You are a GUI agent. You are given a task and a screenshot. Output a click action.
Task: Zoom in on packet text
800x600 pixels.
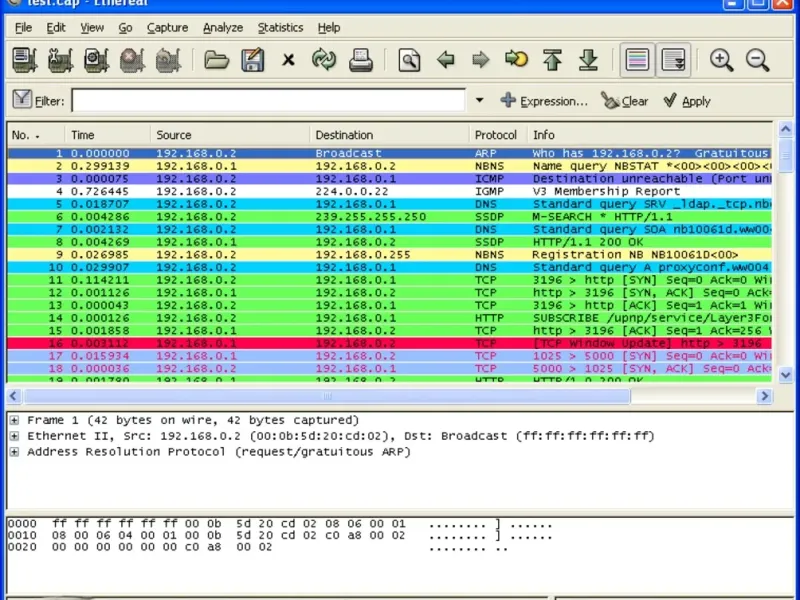click(721, 60)
